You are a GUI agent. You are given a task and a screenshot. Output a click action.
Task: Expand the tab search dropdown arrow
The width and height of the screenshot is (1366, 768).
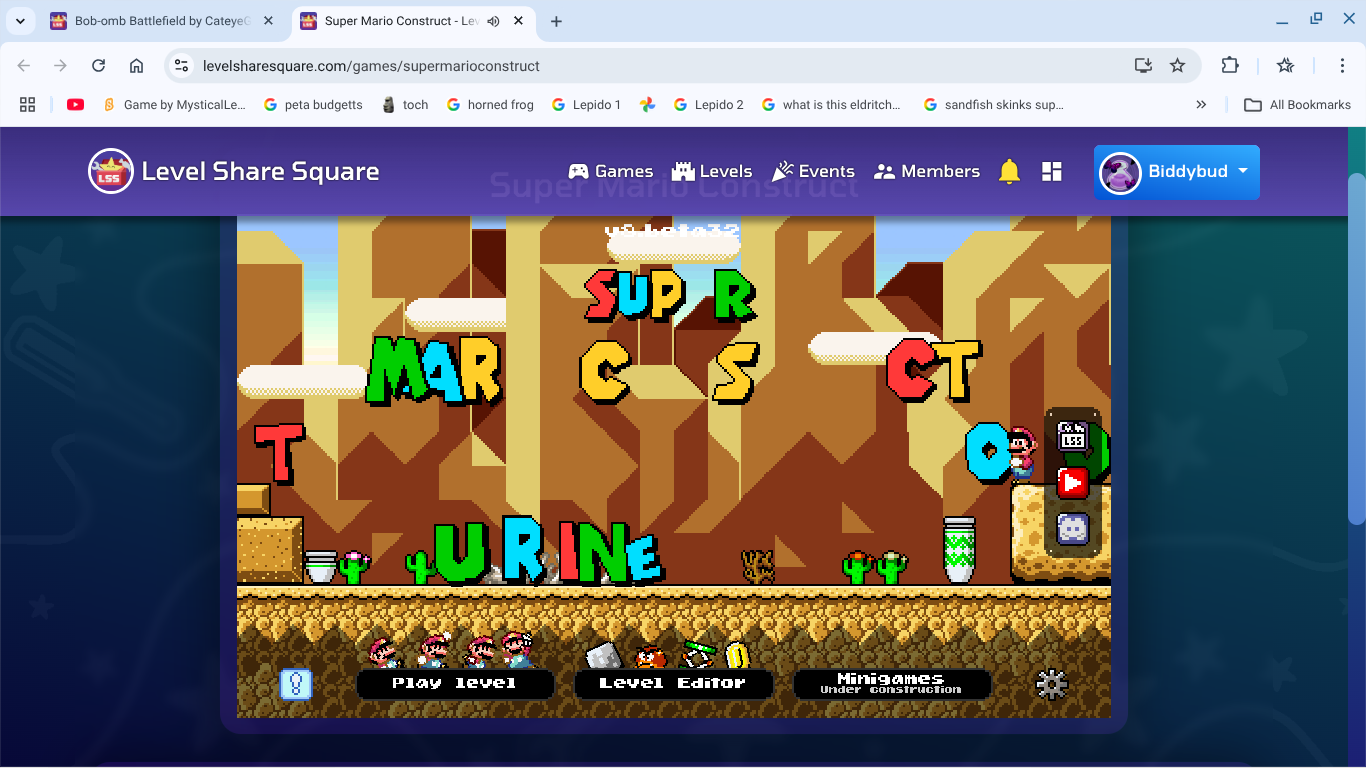tap(20, 21)
